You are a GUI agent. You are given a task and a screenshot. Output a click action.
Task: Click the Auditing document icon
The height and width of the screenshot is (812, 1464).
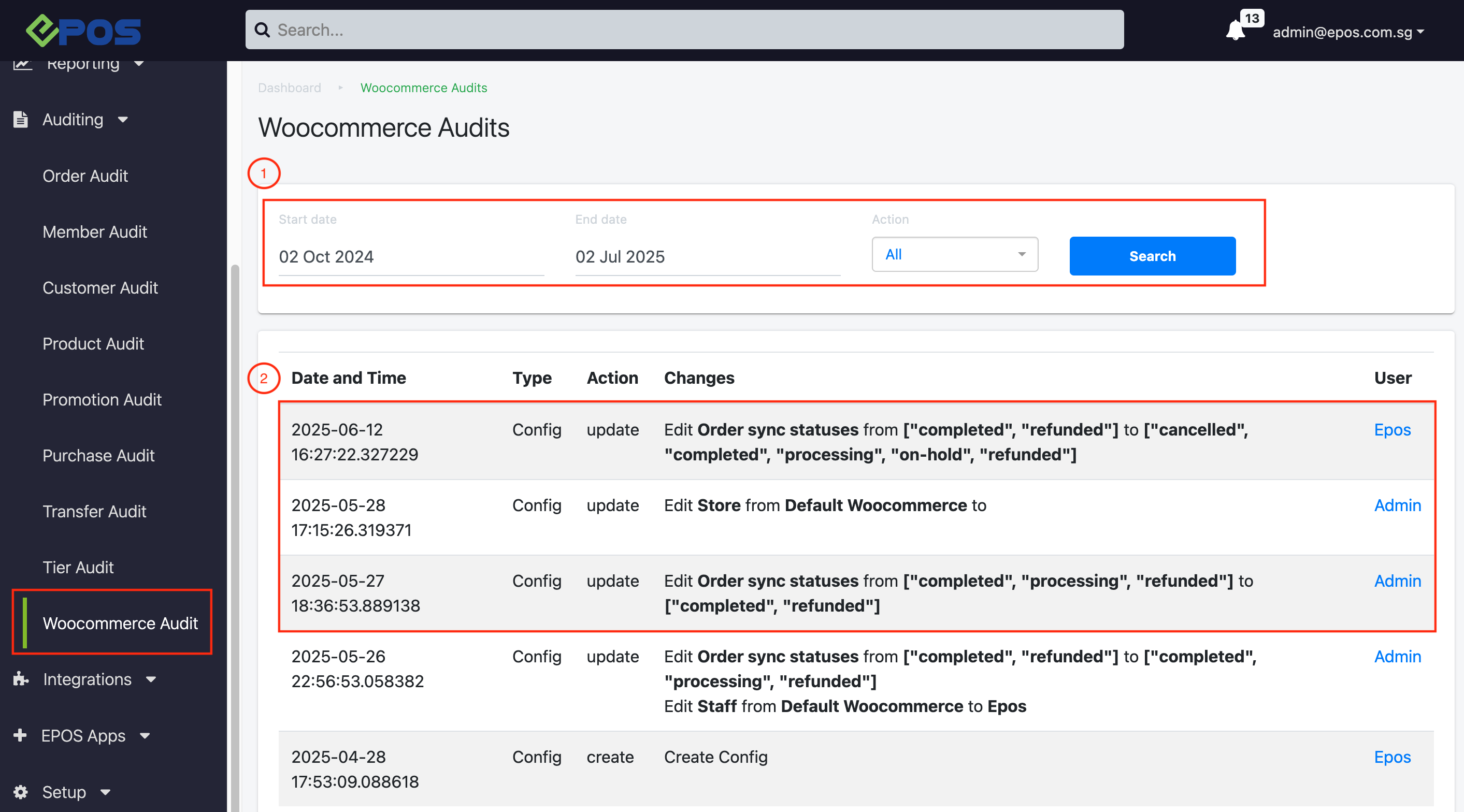pos(20,119)
